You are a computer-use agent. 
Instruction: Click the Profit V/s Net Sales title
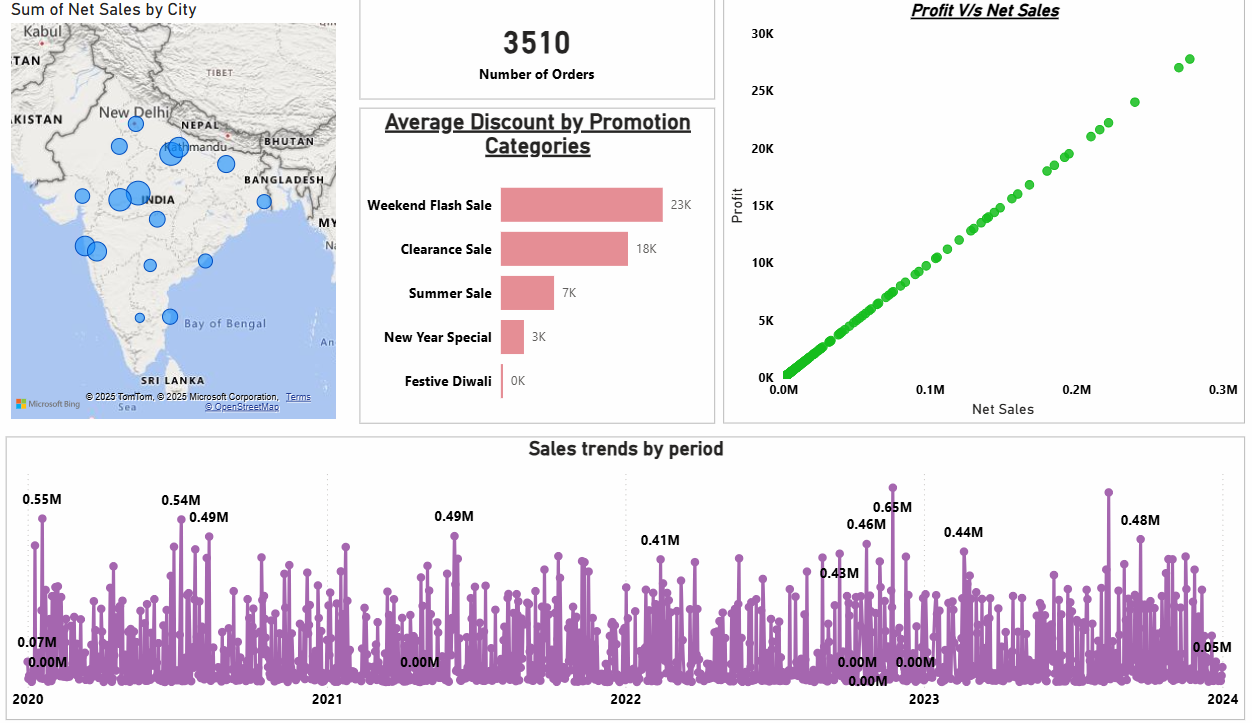click(x=985, y=11)
